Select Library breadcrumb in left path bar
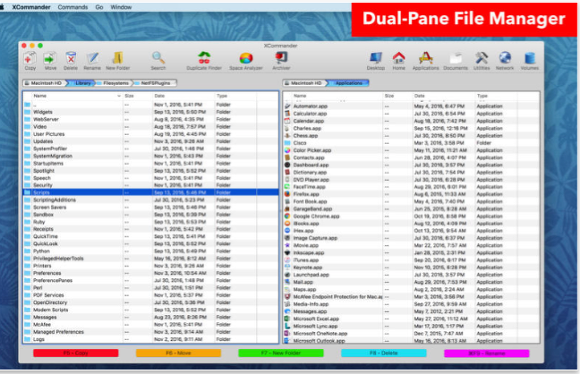 click(81, 83)
